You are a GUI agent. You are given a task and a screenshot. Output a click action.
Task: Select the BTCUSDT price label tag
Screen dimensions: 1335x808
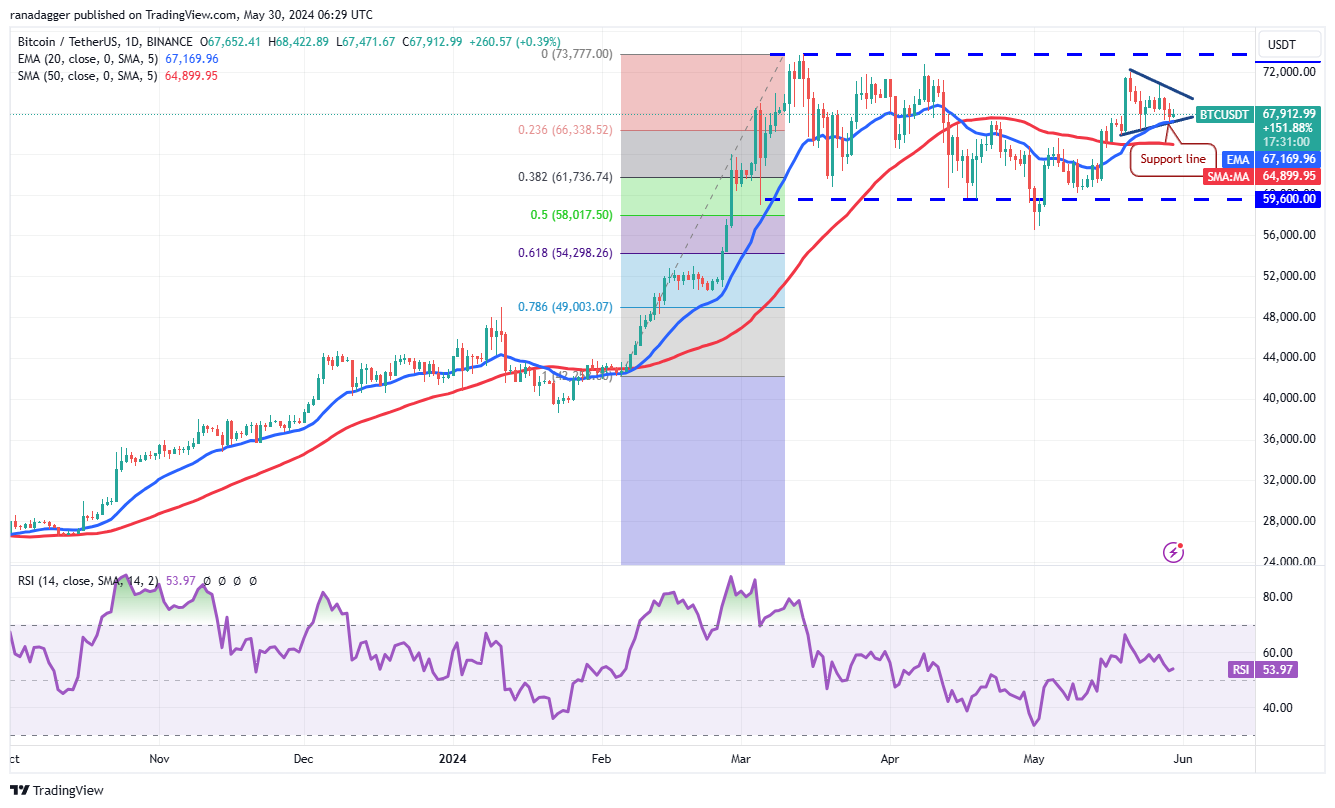tap(1223, 115)
